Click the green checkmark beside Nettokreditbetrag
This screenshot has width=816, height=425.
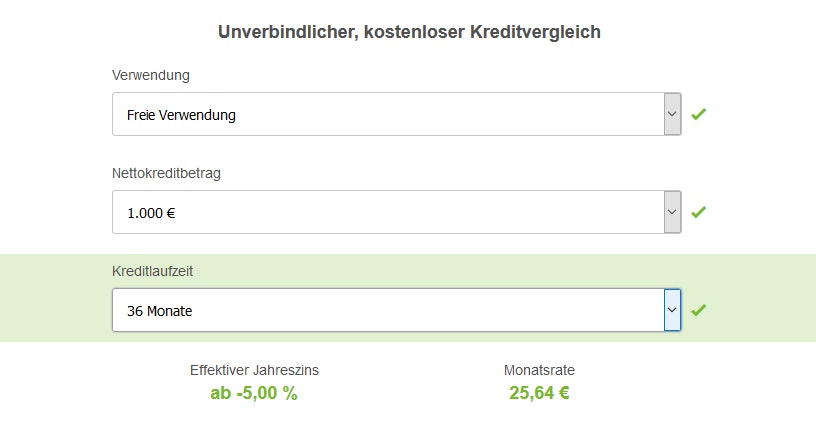point(698,212)
